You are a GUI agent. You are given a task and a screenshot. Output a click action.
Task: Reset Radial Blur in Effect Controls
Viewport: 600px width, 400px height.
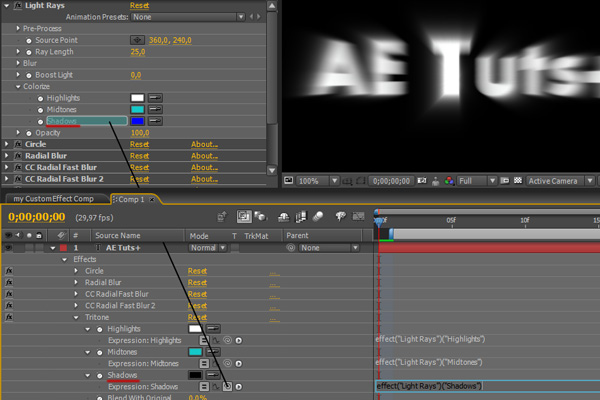coord(139,156)
